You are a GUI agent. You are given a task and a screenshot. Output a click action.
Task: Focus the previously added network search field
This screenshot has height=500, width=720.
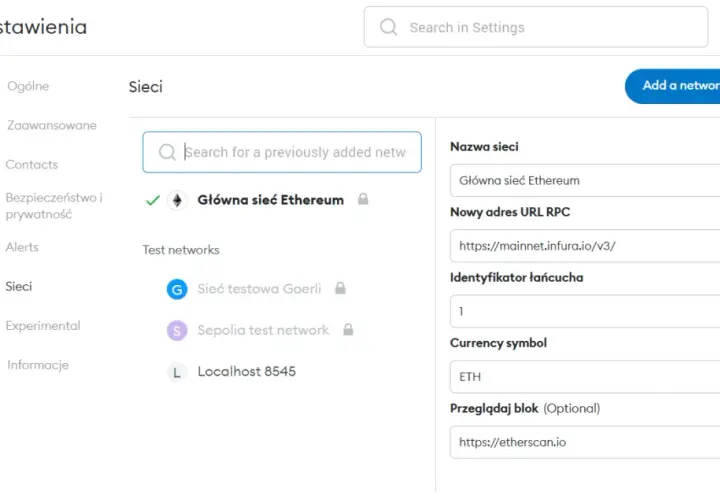282,152
